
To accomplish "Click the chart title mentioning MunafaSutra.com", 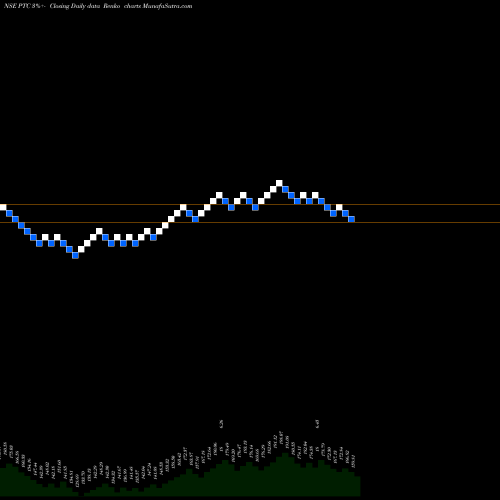I will 98,6.
